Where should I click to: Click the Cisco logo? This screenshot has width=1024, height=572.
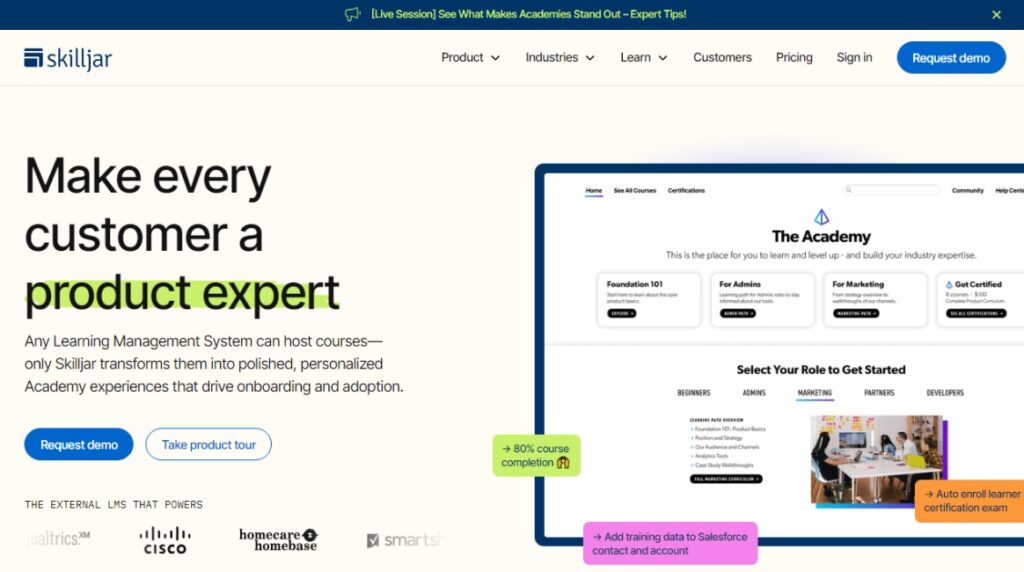point(165,541)
